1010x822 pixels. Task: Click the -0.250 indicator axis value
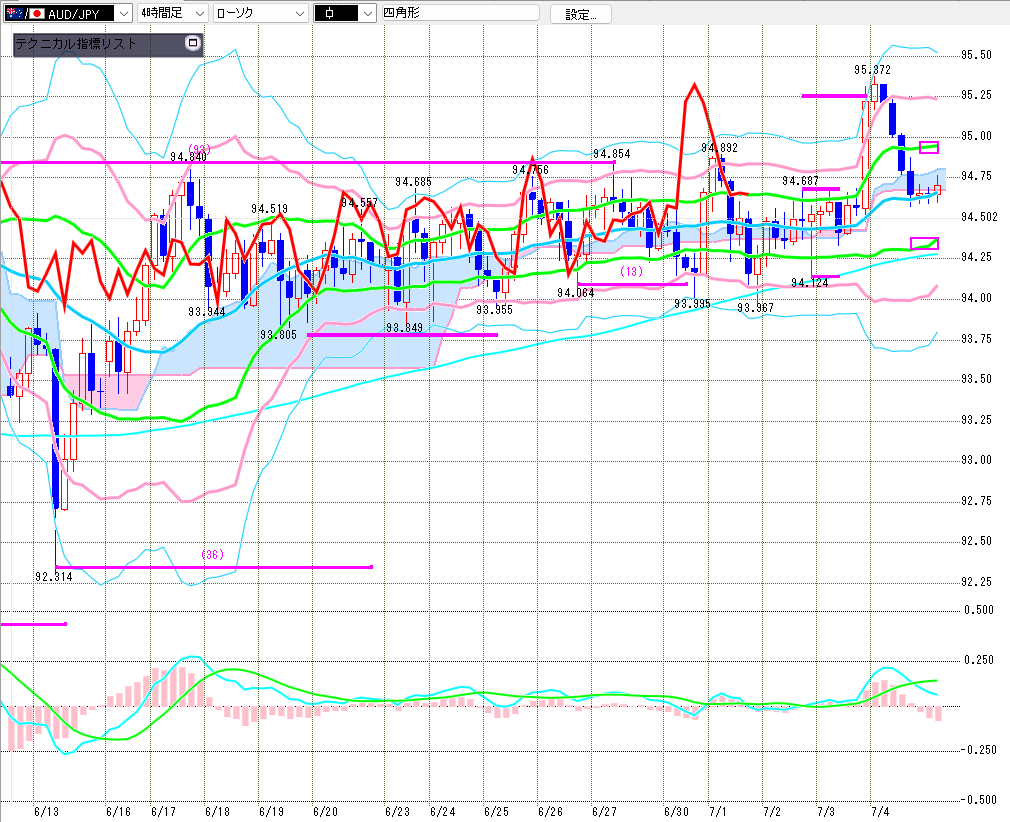pos(978,750)
